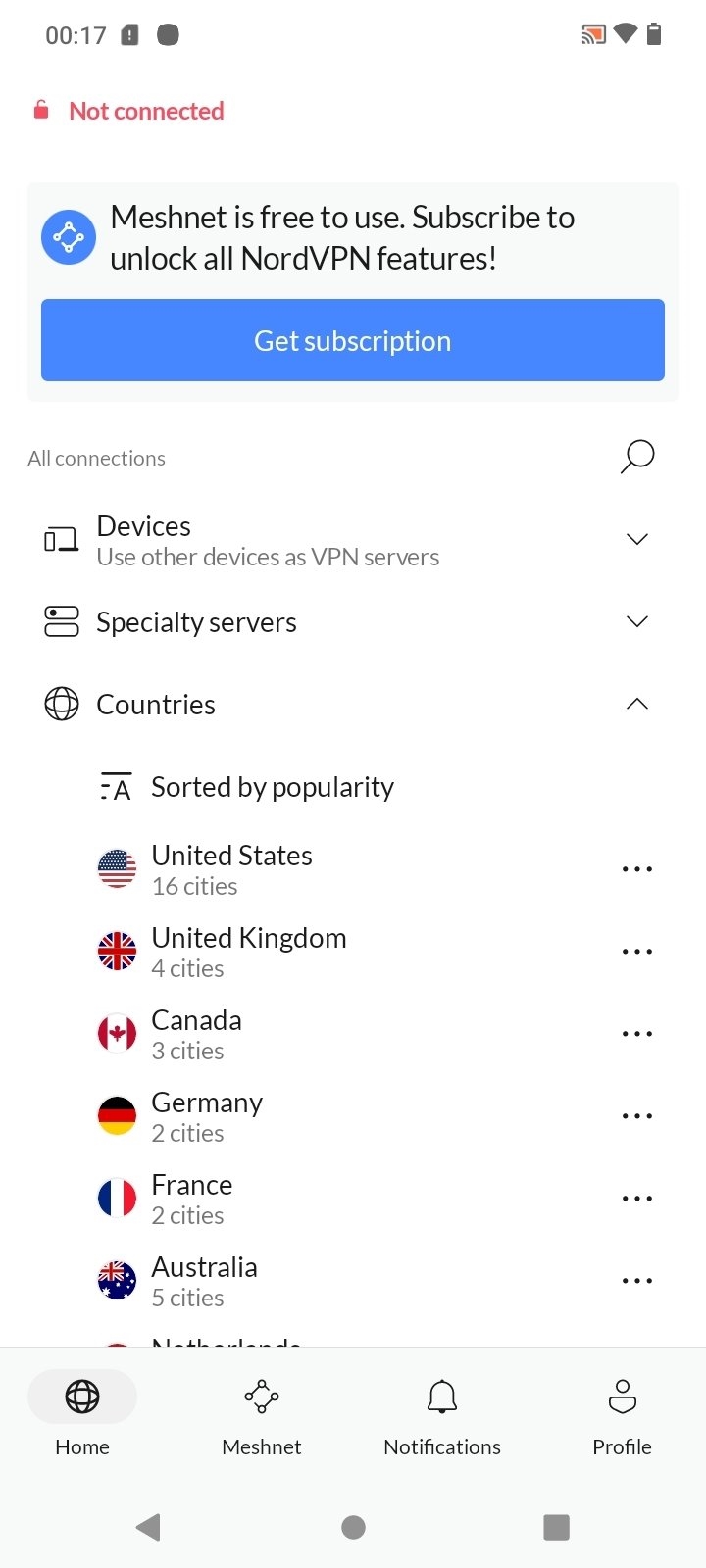Expand Specialty servers chevron
This screenshot has width=706, height=1568.
637,621
